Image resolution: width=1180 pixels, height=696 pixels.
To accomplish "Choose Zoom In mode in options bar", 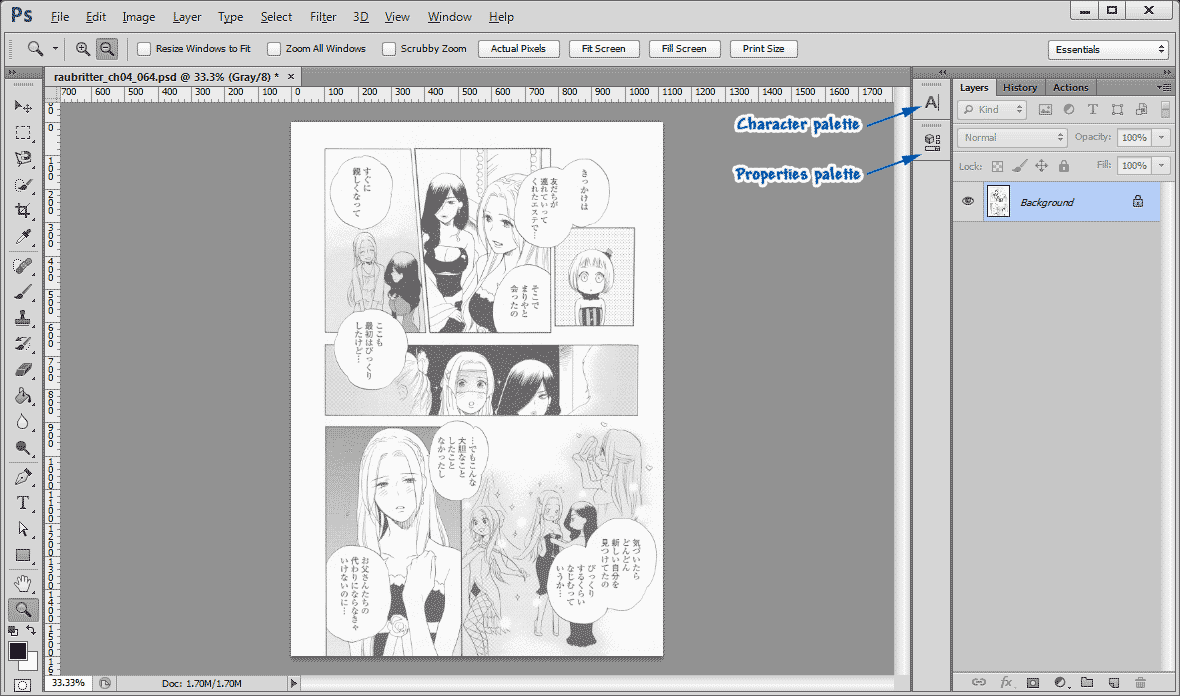I will pyautogui.click(x=83, y=49).
